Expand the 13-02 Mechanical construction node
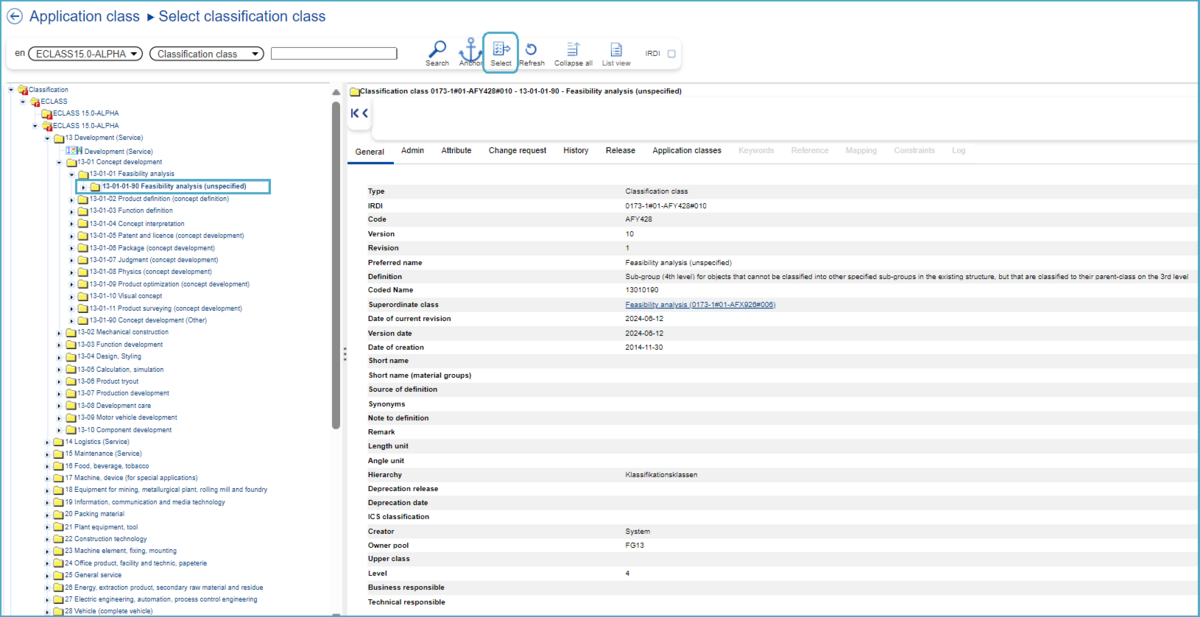Viewport: 1200px width, 617px height. click(x=59, y=332)
